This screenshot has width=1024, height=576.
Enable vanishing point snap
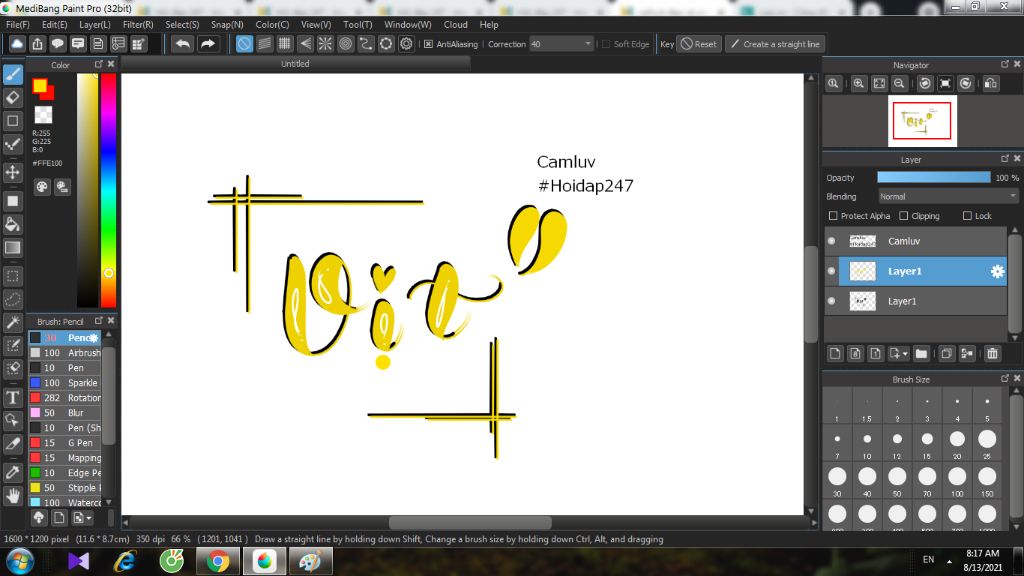click(x=305, y=44)
